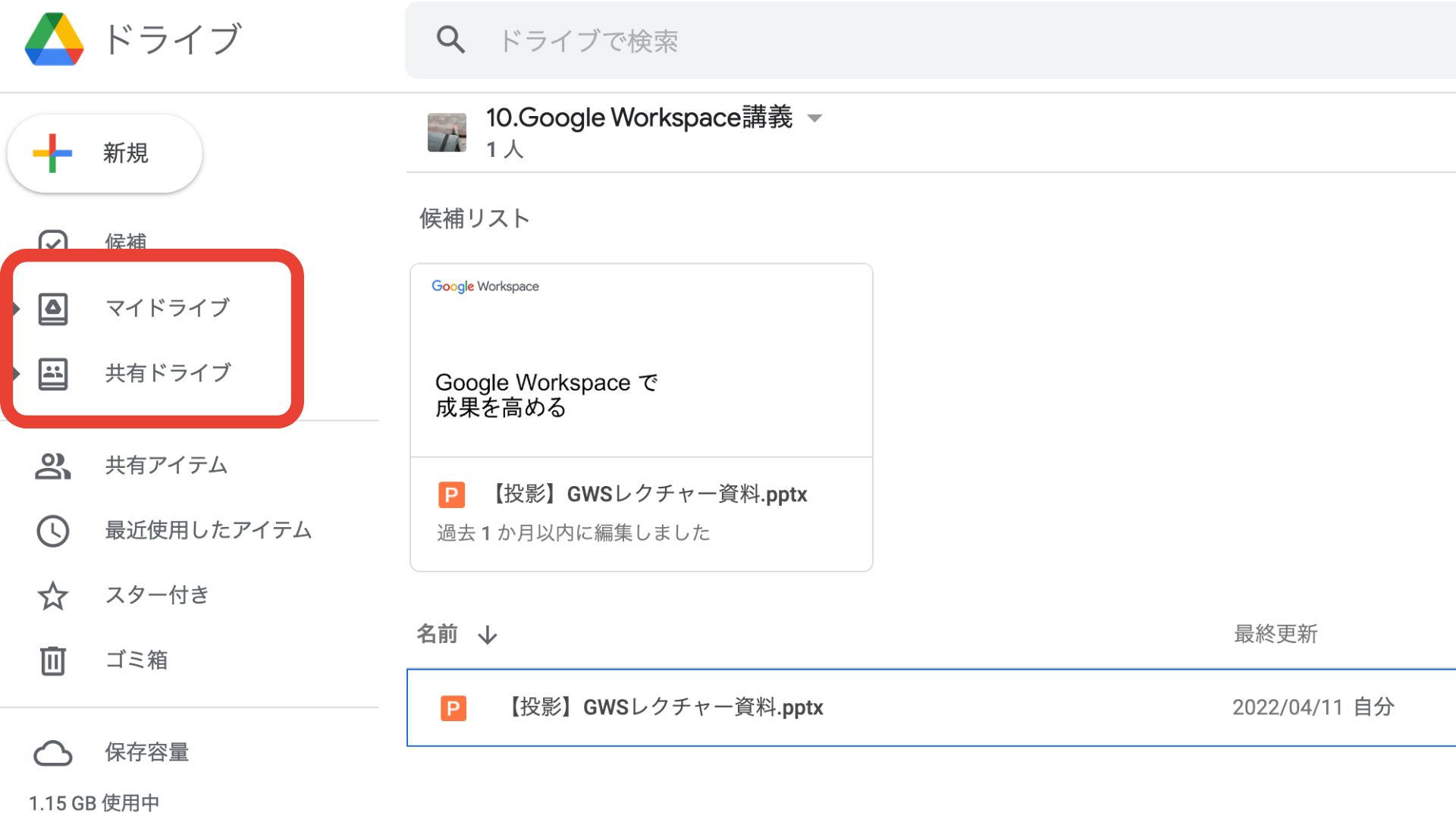Open the Google Workspace suggested file preview
The width and height of the screenshot is (1456, 819).
pos(642,361)
